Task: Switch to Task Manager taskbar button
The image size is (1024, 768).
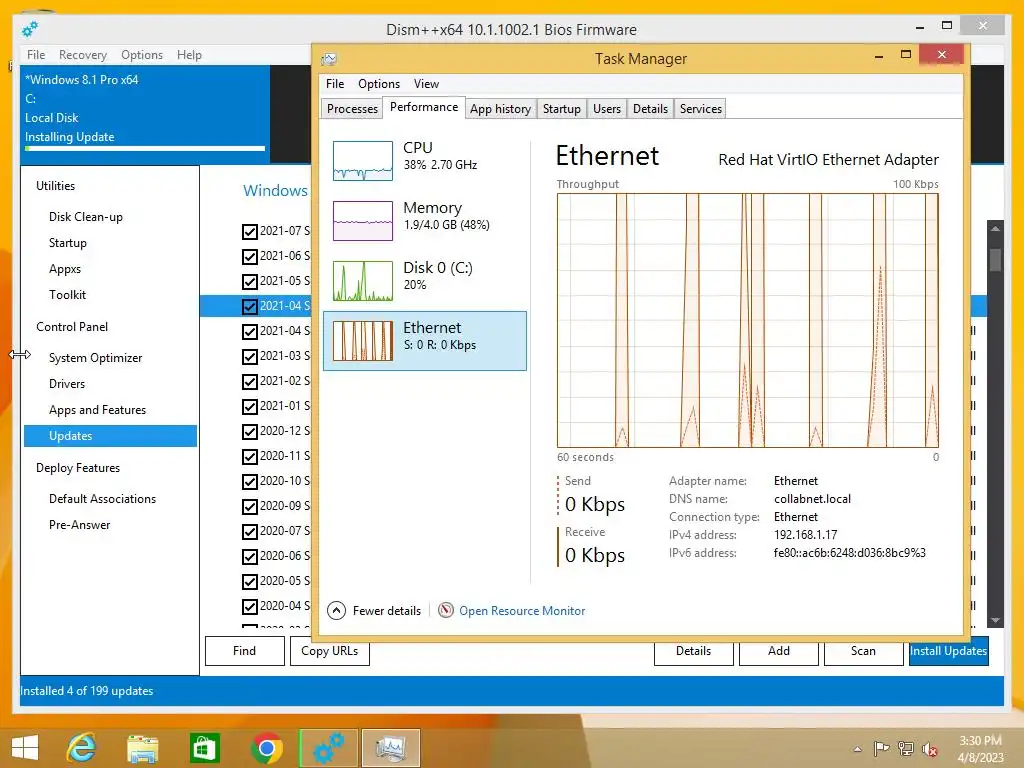Action: 391,748
